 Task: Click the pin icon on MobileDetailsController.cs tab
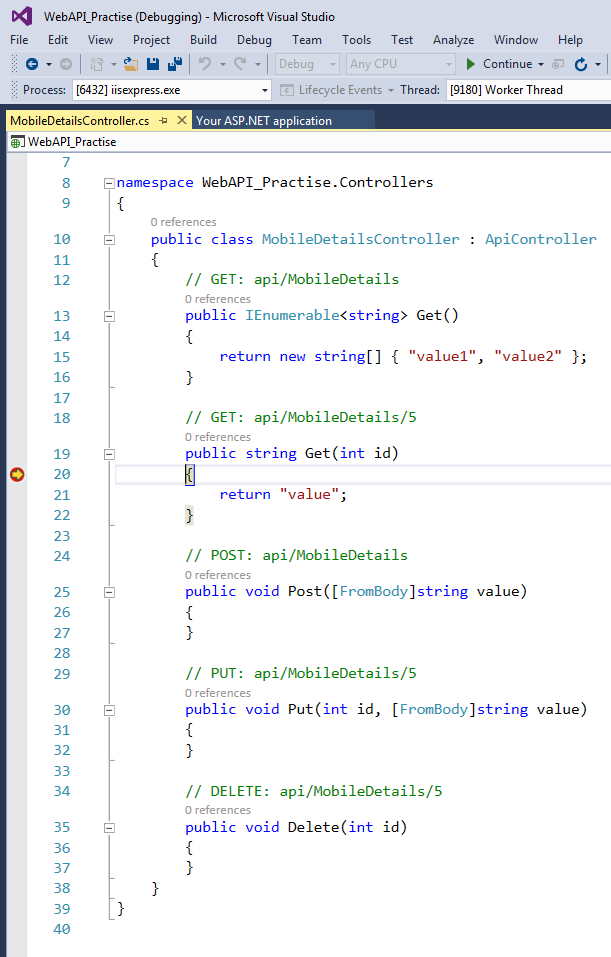point(164,121)
